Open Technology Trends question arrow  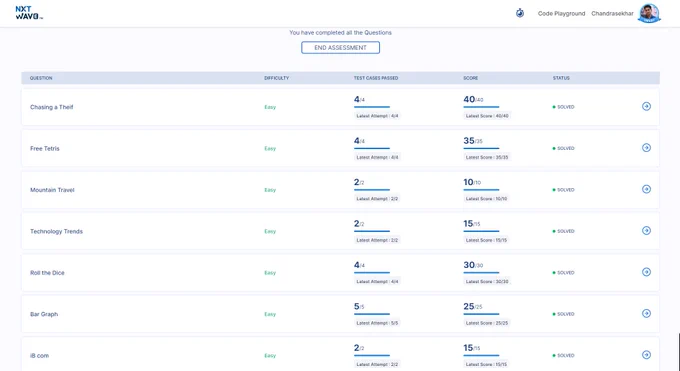646,230
